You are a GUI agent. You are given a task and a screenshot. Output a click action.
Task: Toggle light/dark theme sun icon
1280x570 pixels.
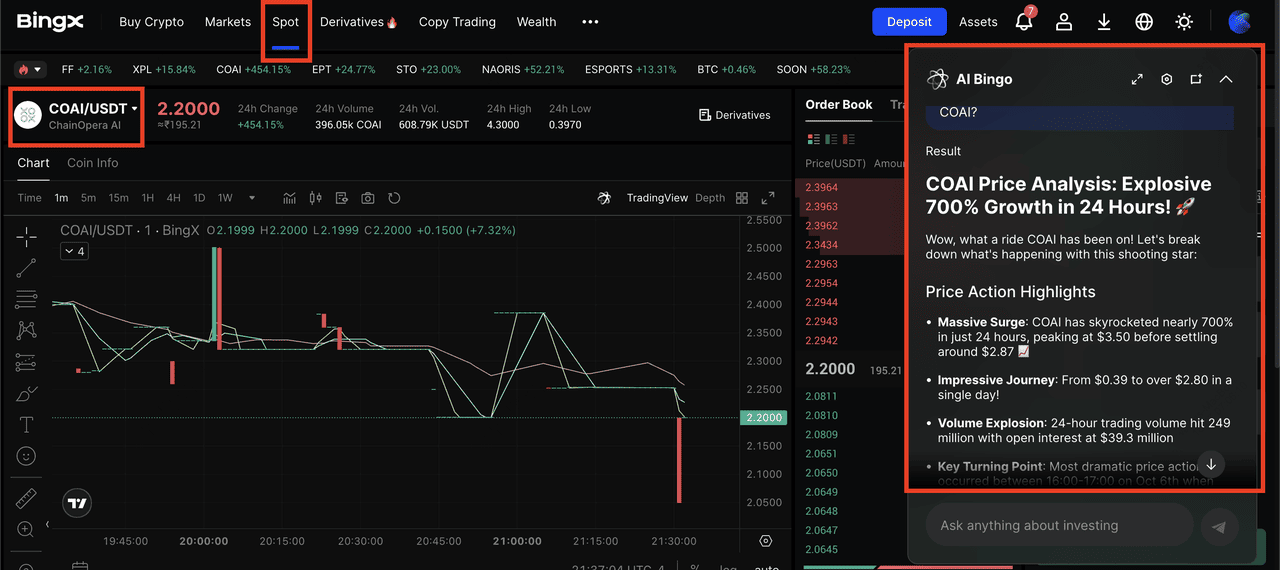coord(1184,22)
